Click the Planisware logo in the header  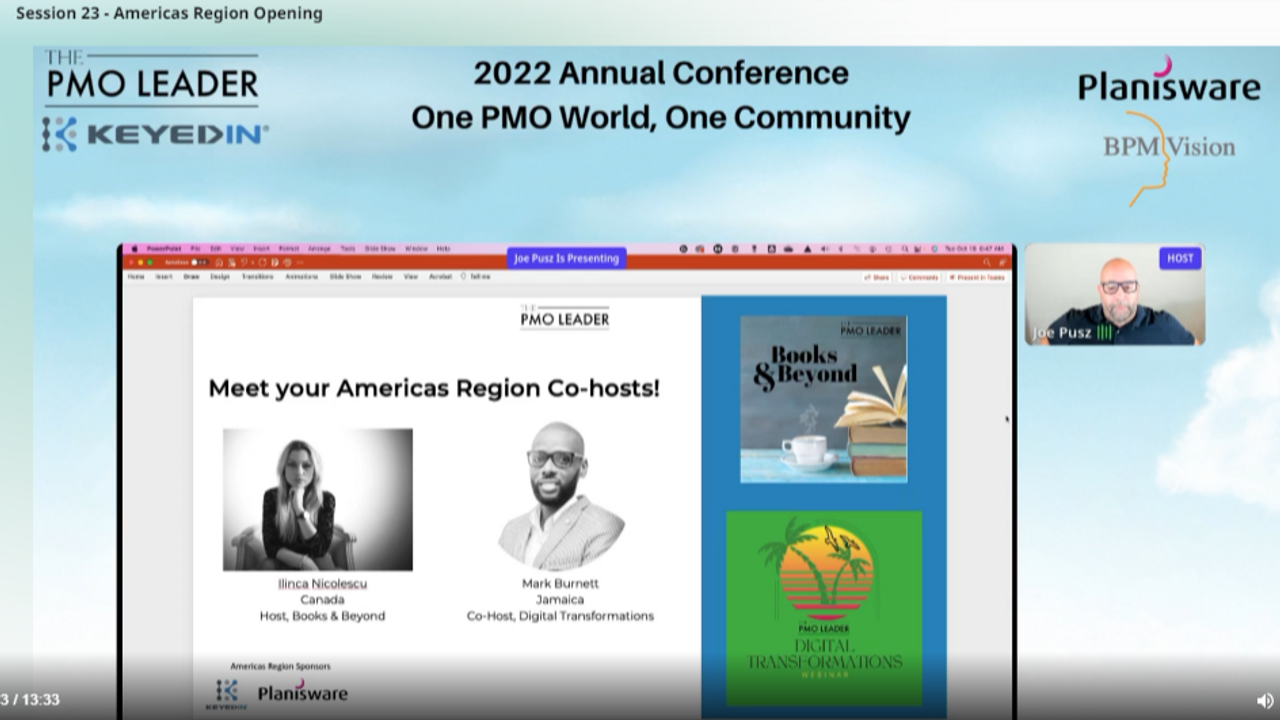[x=1169, y=80]
